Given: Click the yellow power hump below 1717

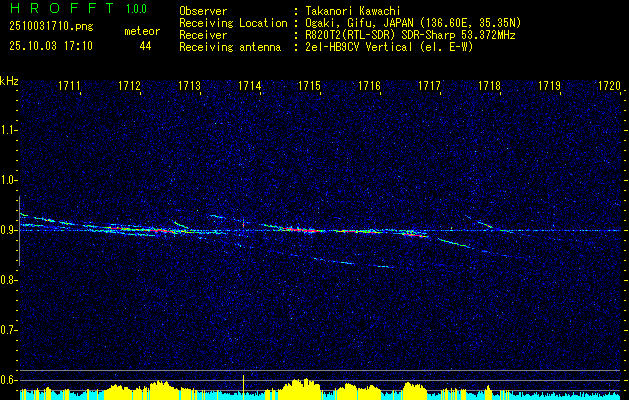Looking at the screenshot, I should [414, 389].
